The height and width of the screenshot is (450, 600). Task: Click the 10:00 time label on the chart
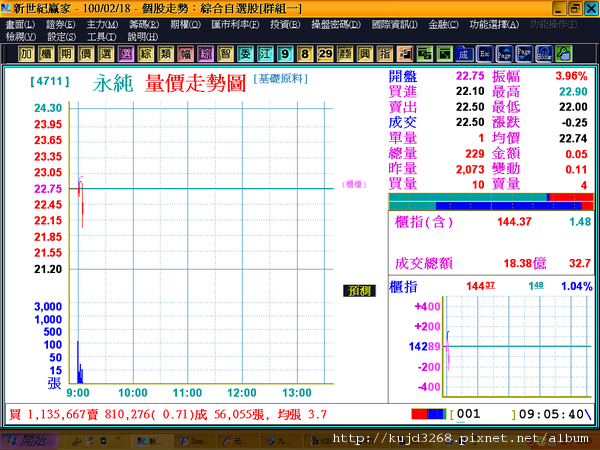pyautogui.click(x=133, y=393)
